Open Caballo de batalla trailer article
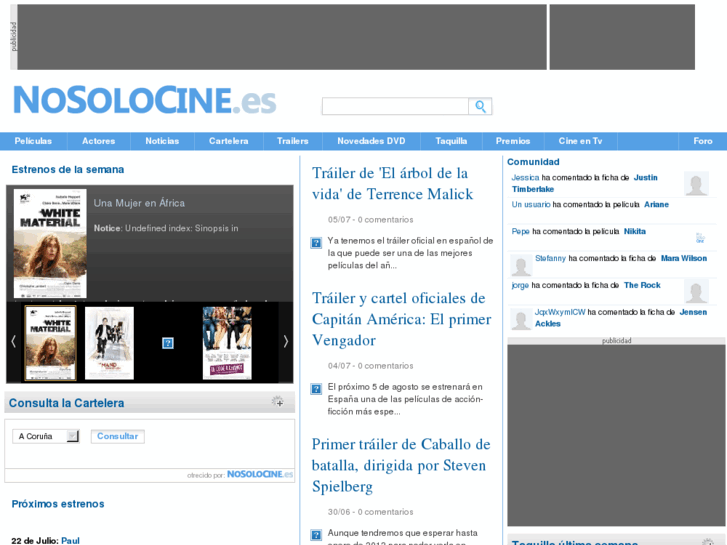 (x=400, y=465)
